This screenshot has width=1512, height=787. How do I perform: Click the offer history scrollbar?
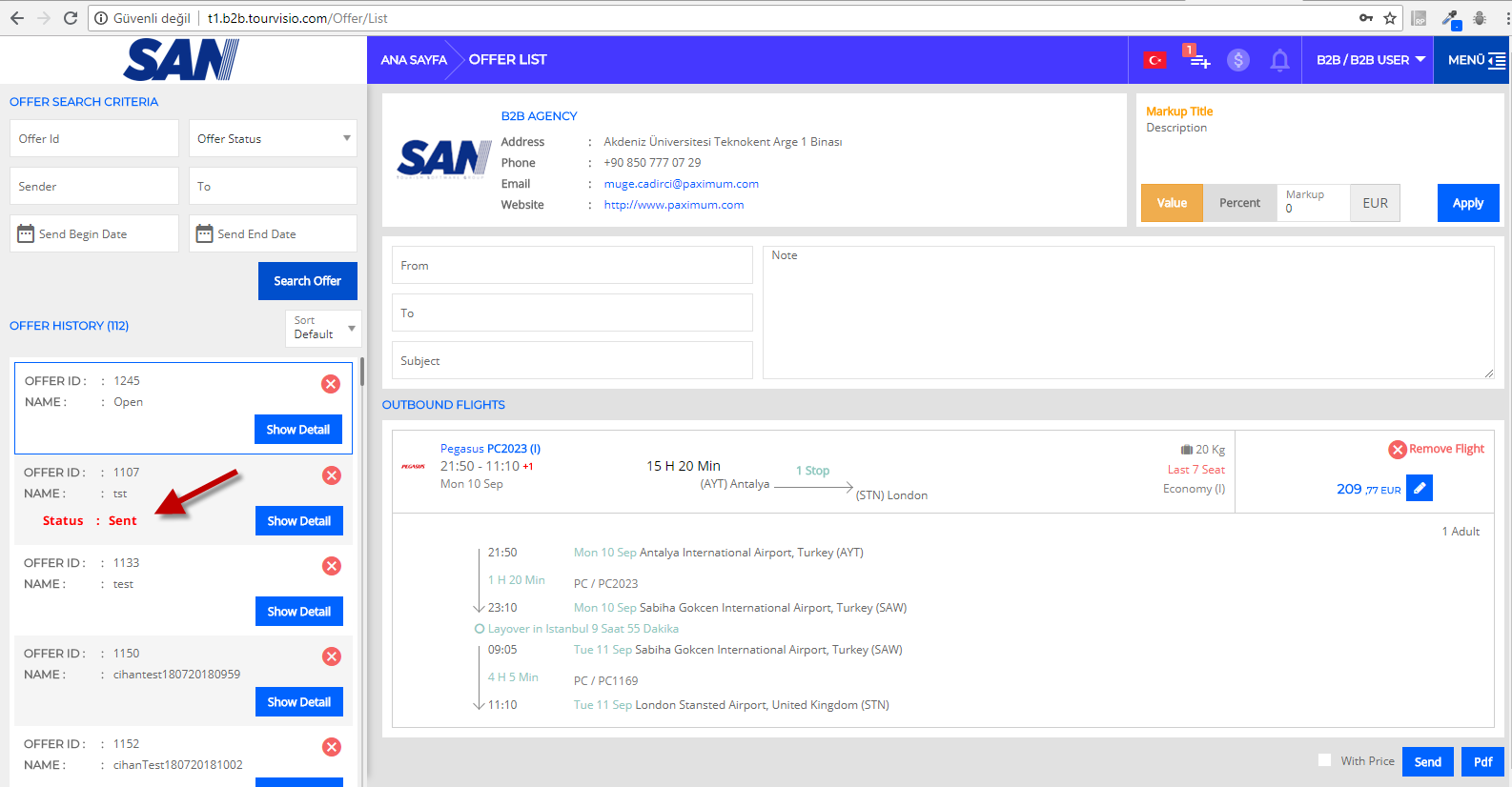coord(362,372)
